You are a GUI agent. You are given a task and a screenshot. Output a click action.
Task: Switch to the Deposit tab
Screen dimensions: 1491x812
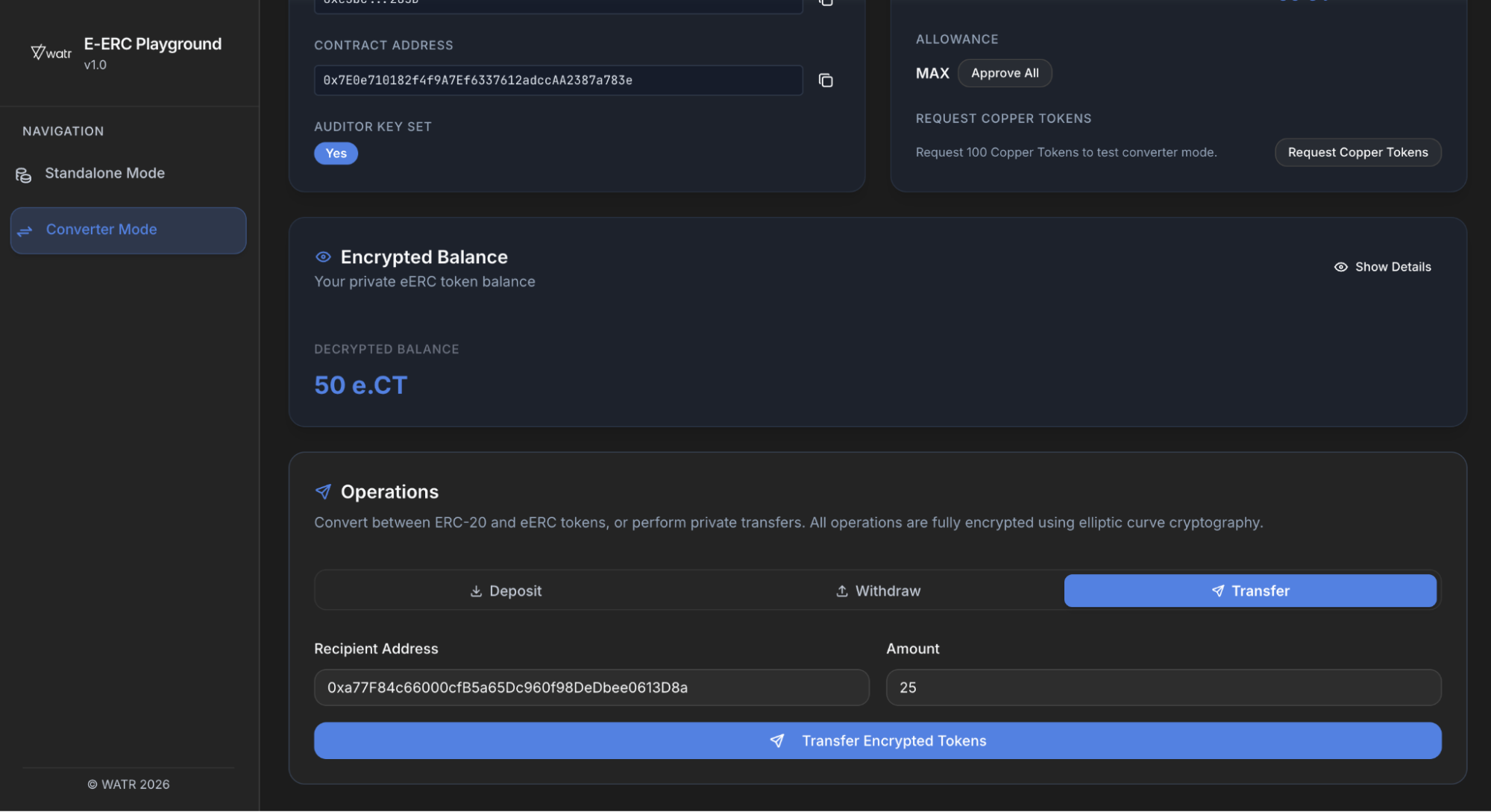pyautogui.click(x=506, y=591)
